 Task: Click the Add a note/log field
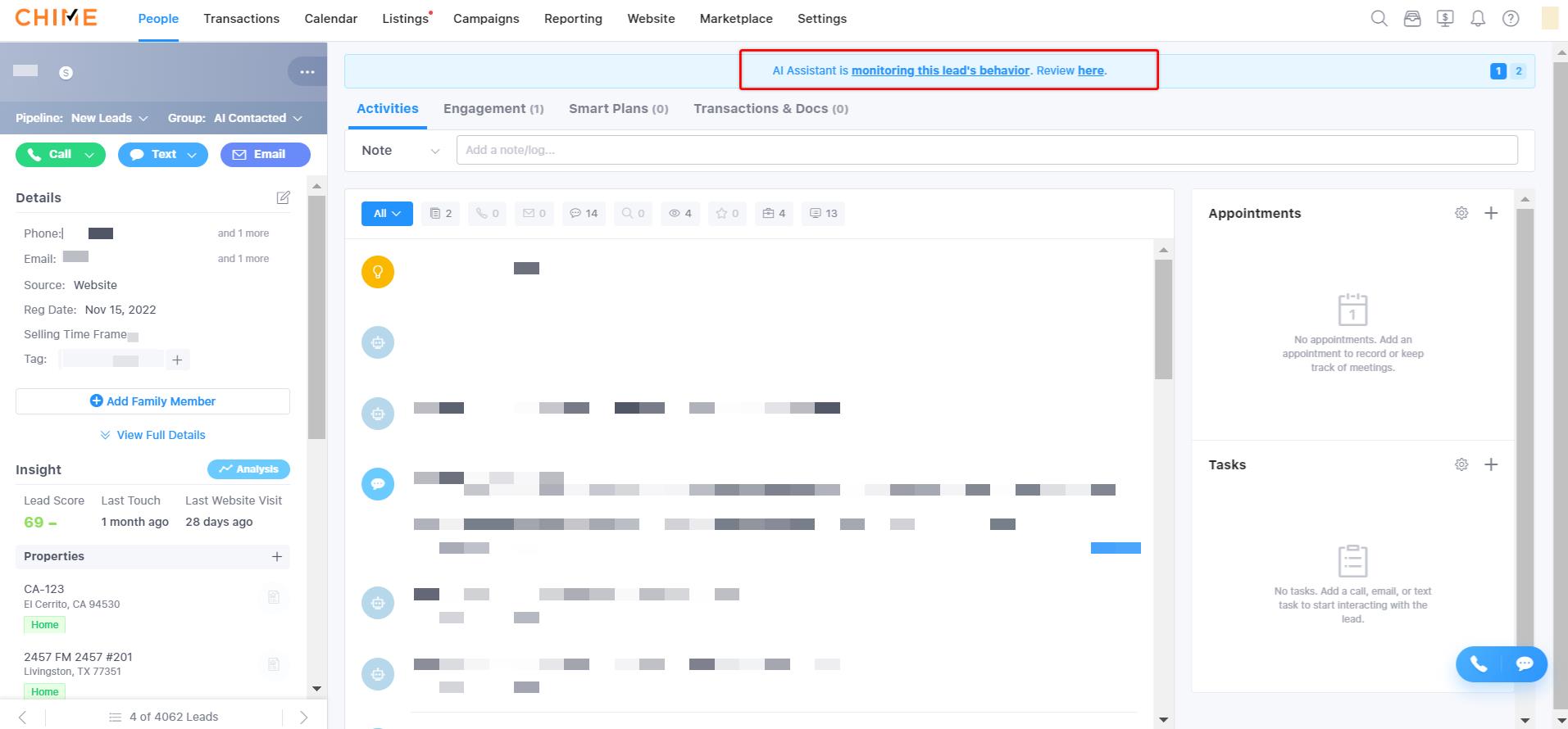[987, 150]
